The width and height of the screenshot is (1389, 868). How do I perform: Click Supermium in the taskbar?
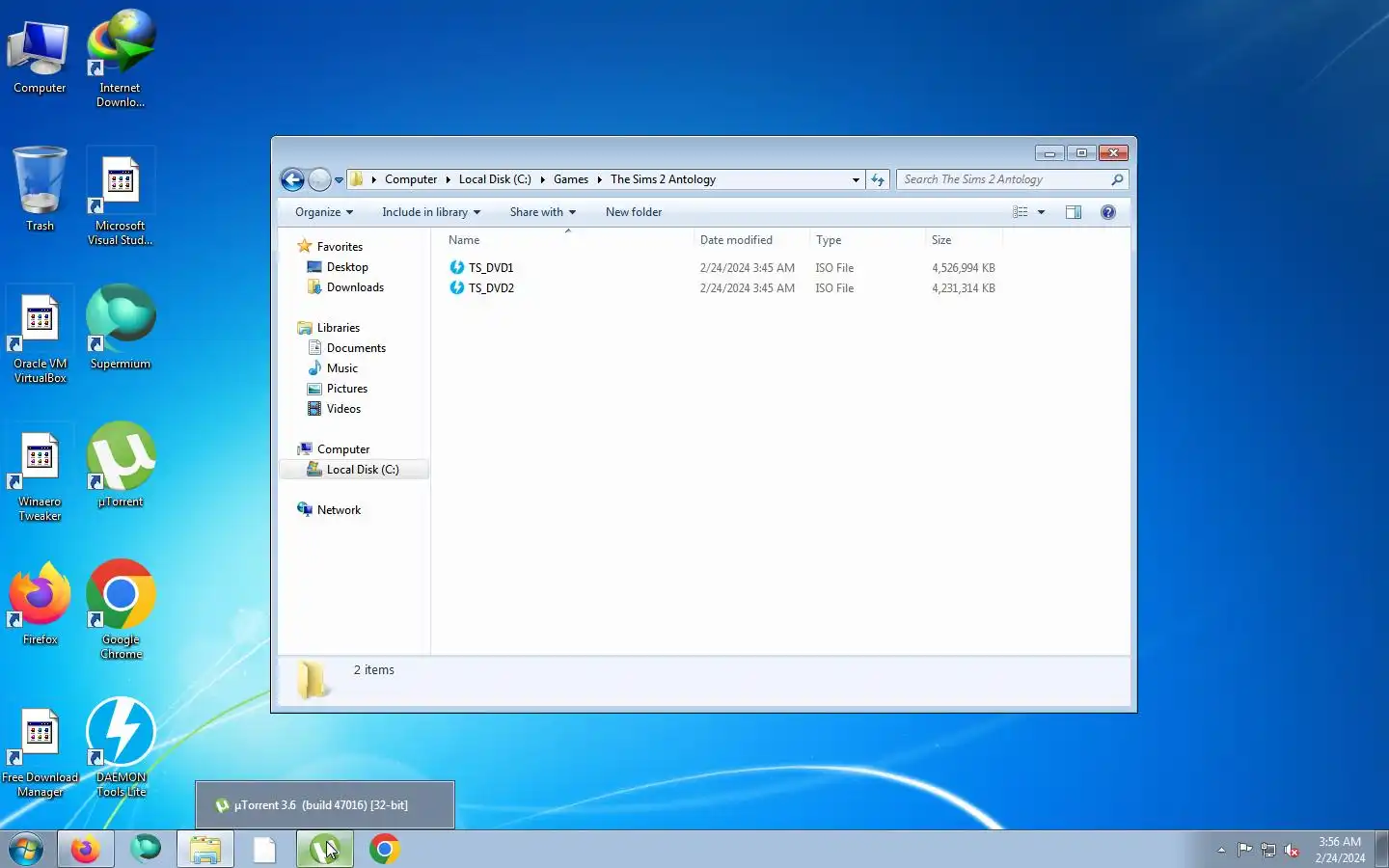pos(146,850)
